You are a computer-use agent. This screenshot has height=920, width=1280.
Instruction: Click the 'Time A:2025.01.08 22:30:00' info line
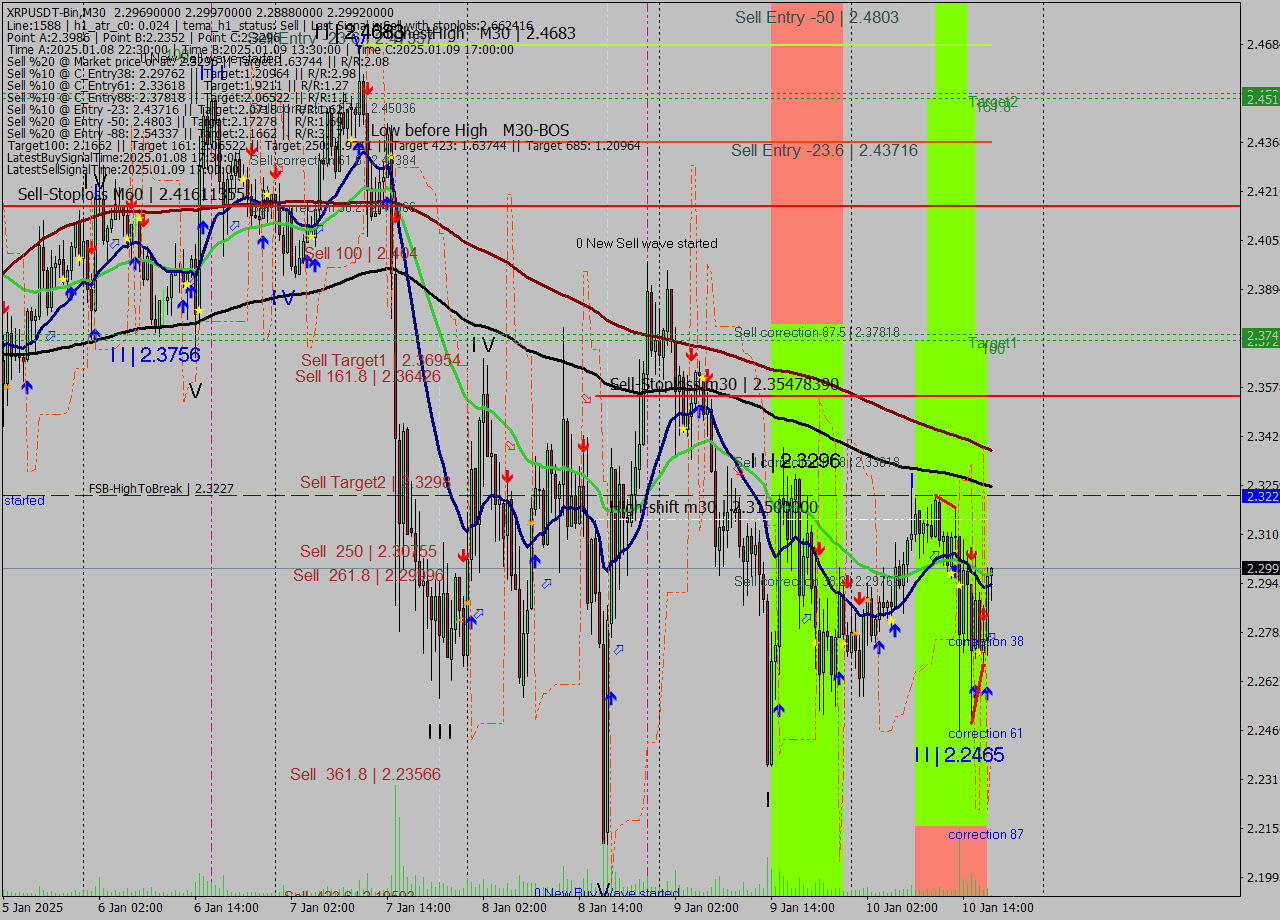(260, 49)
